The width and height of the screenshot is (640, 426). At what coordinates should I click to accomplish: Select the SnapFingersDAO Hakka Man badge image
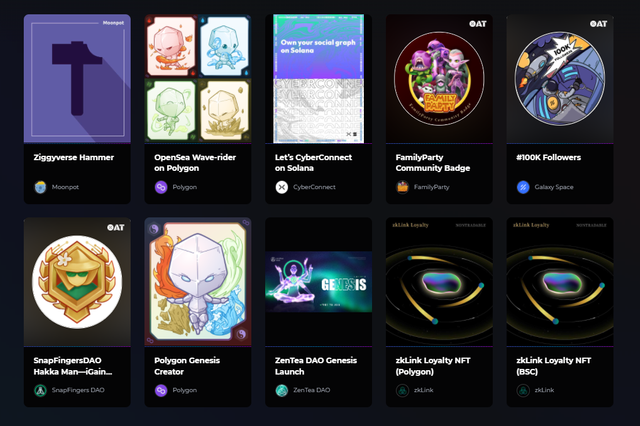[x=77, y=282]
